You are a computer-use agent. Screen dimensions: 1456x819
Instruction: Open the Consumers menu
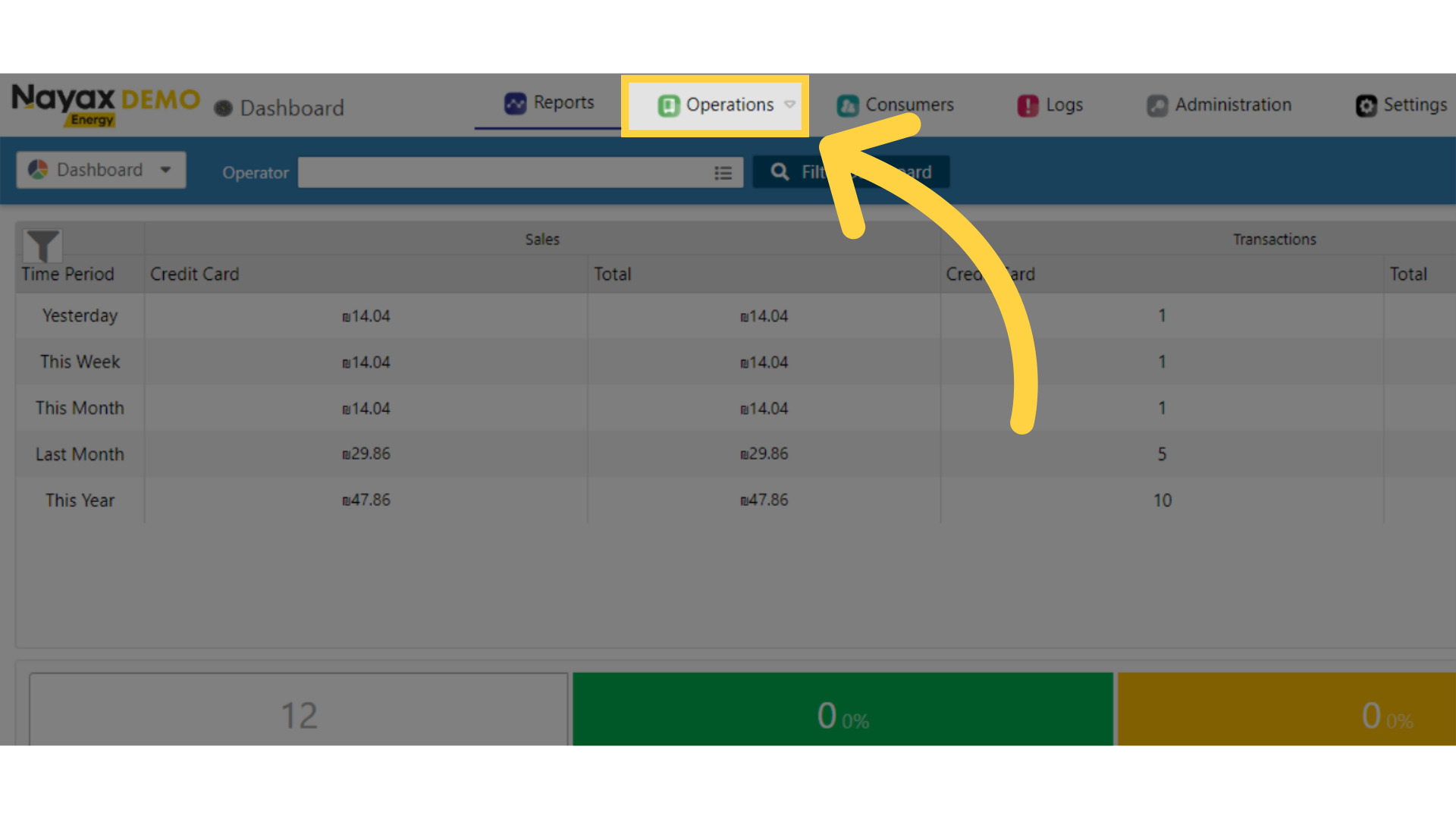click(908, 105)
